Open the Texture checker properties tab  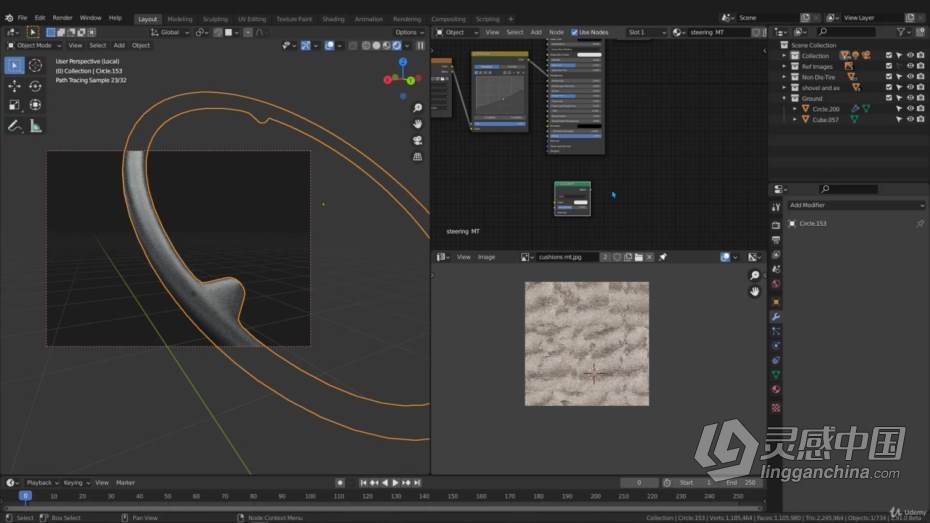776,408
